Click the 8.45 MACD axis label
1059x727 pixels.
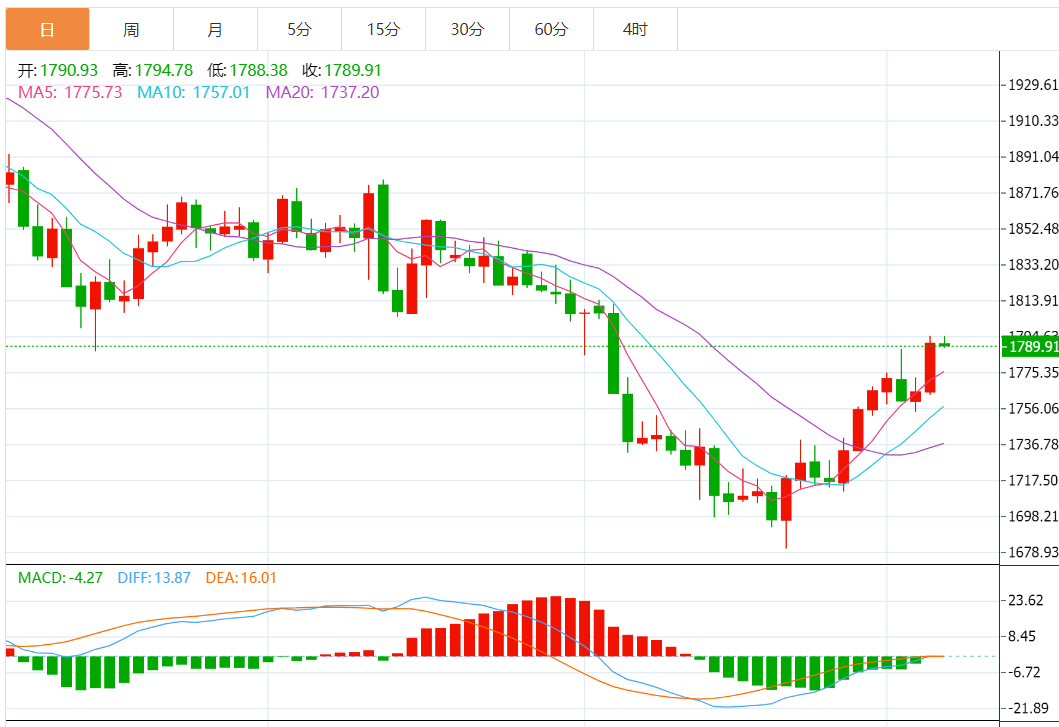[1021, 636]
